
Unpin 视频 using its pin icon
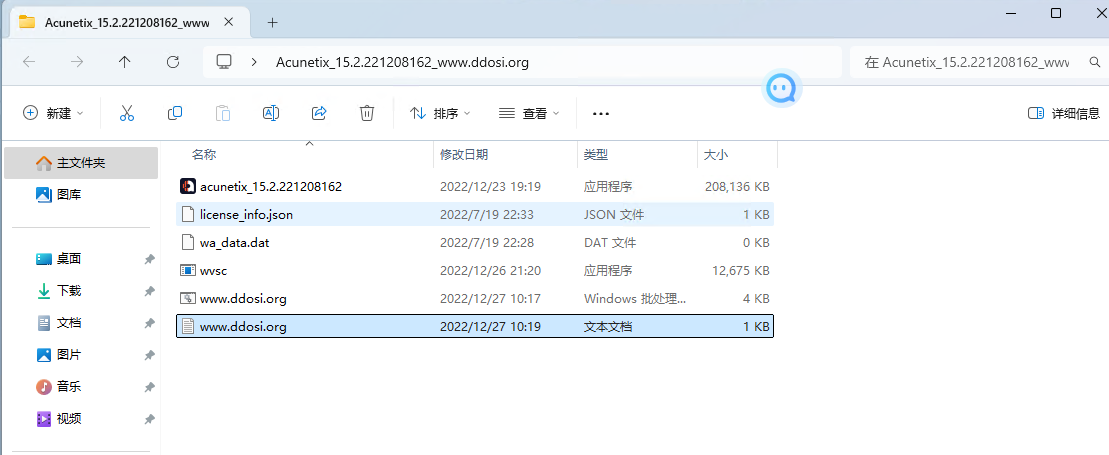pos(149,420)
